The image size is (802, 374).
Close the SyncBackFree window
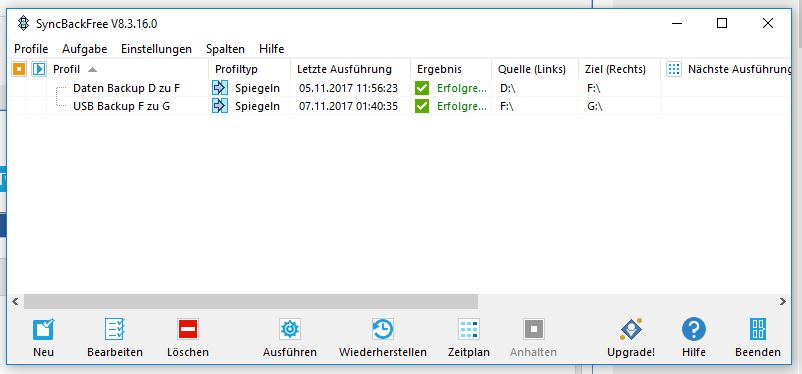pos(767,23)
